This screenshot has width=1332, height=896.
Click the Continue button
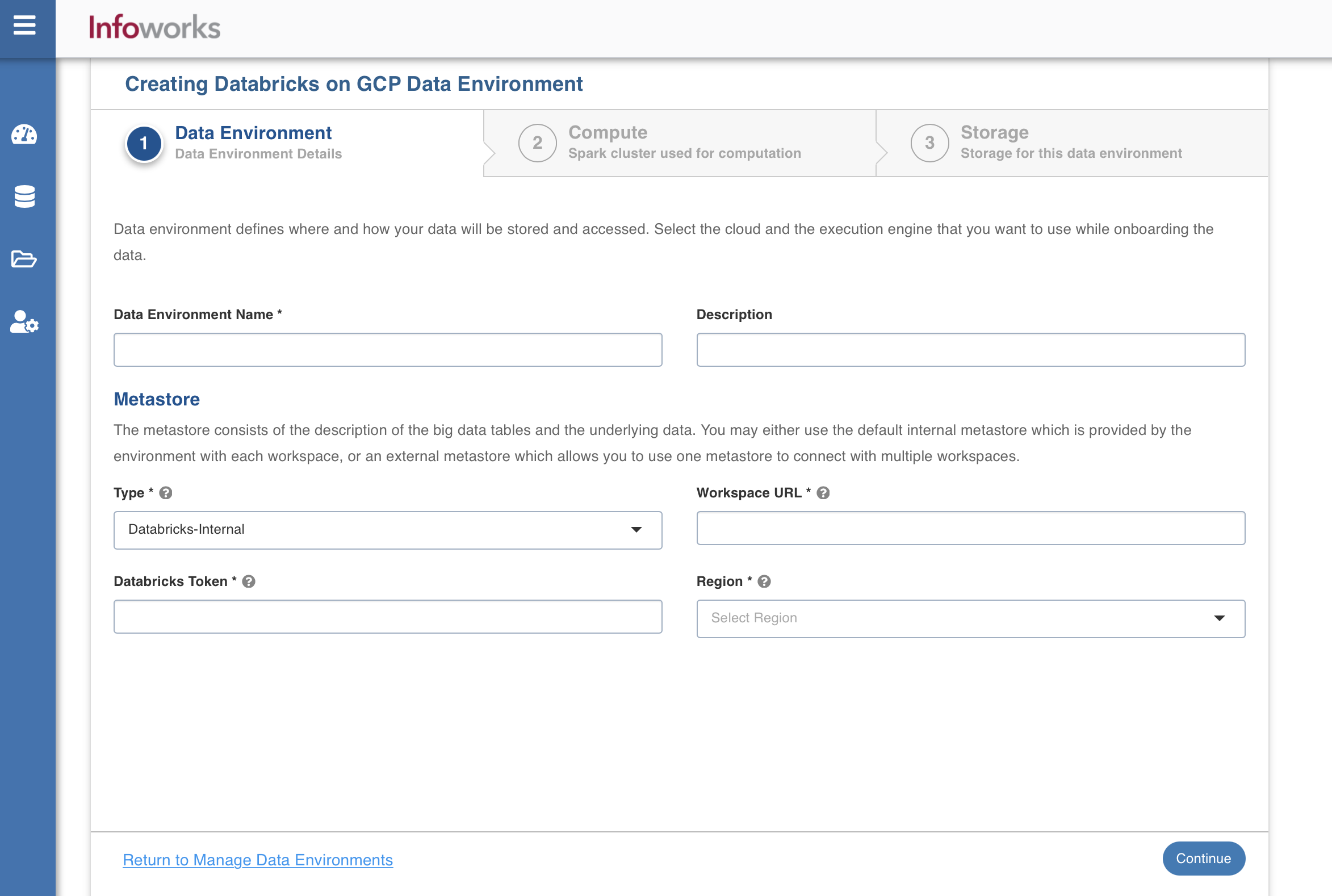click(x=1204, y=859)
